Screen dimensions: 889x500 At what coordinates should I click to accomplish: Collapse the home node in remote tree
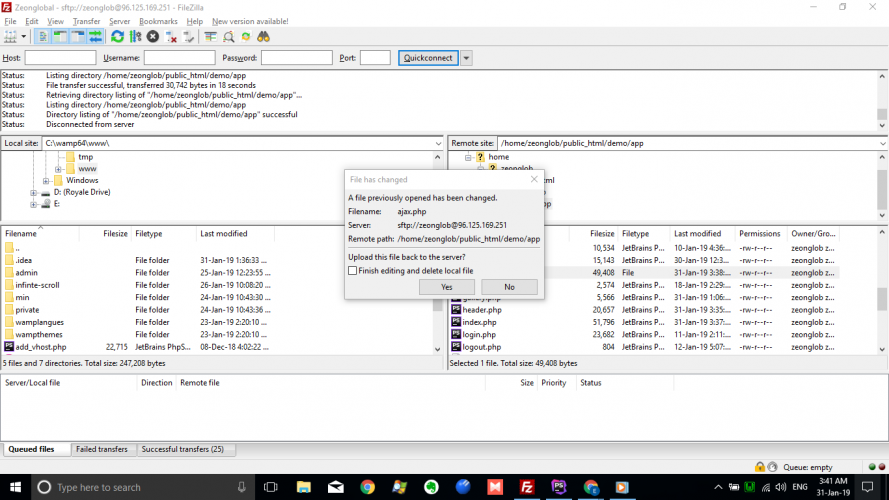point(468,157)
